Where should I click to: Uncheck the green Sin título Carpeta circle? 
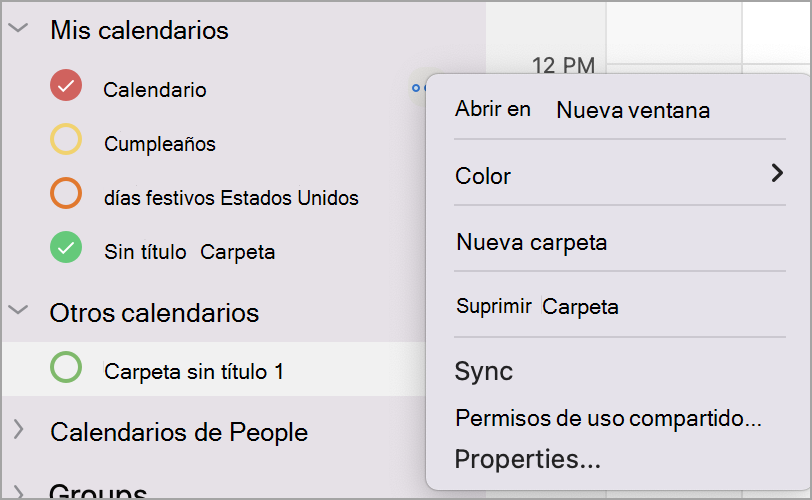tap(66, 247)
